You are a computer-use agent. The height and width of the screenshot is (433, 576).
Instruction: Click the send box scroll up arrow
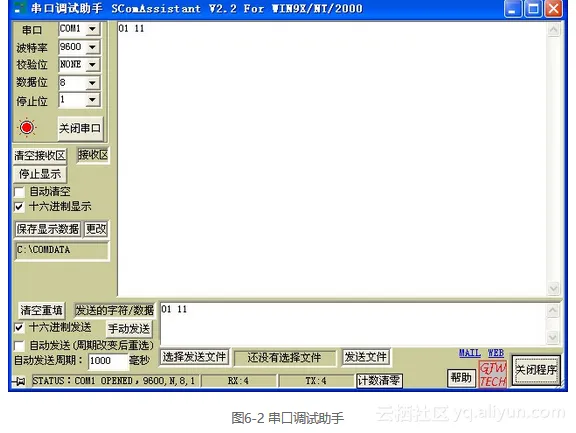pyautogui.click(x=553, y=311)
